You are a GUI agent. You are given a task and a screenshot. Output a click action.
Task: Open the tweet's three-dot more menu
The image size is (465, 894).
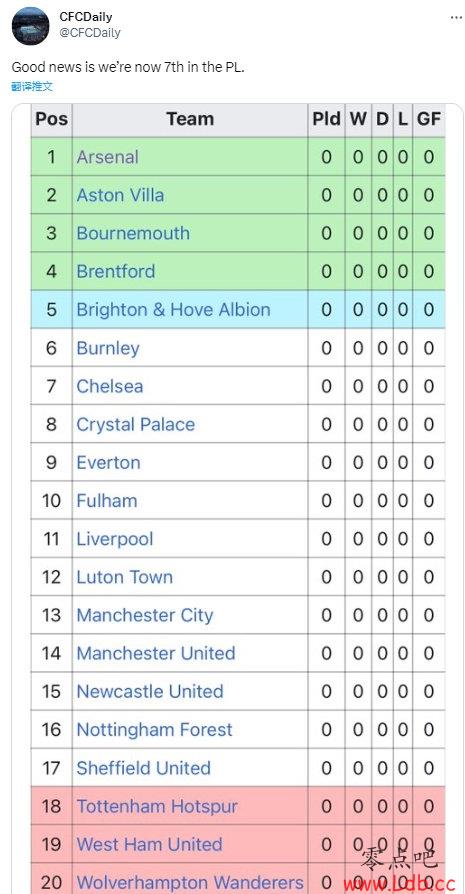tap(456, 18)
